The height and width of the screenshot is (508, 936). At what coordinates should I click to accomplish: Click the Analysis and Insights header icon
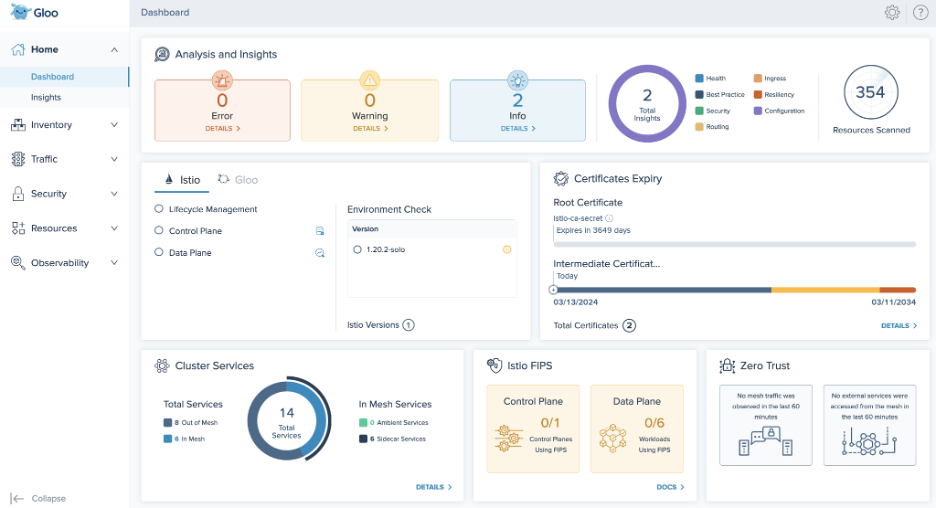[162, 54]
